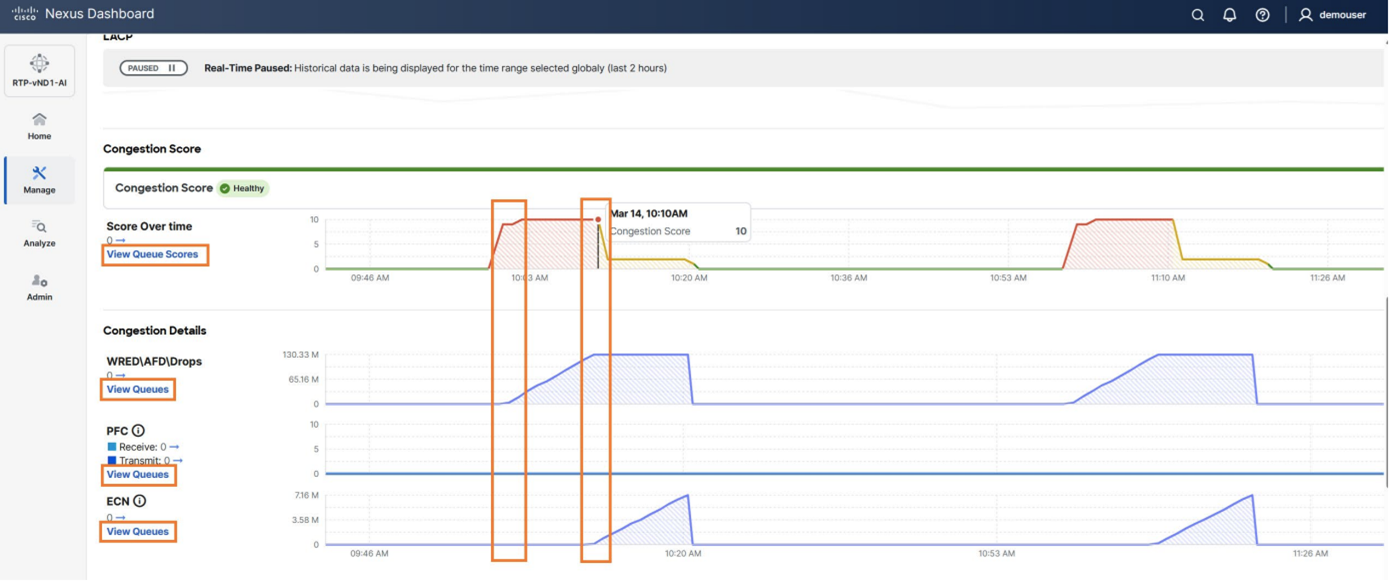
Task: Open the help question mark icon
Action: point(1263,15)
